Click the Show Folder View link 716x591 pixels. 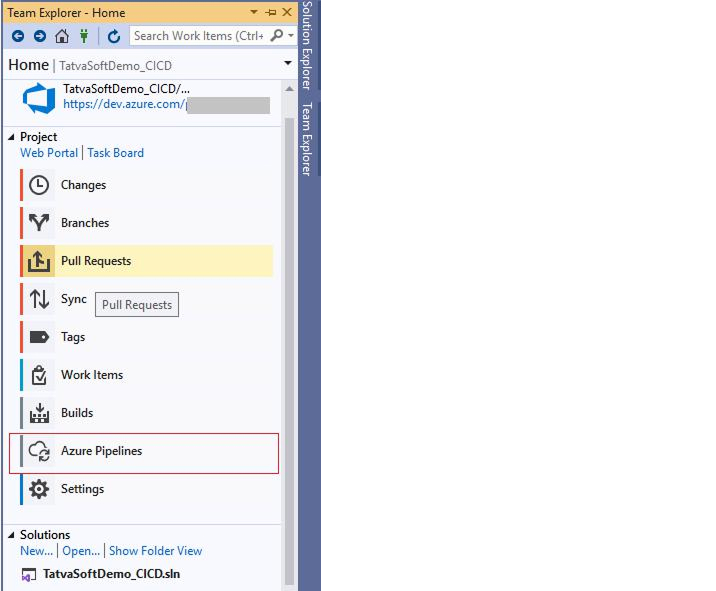(155, 551)
